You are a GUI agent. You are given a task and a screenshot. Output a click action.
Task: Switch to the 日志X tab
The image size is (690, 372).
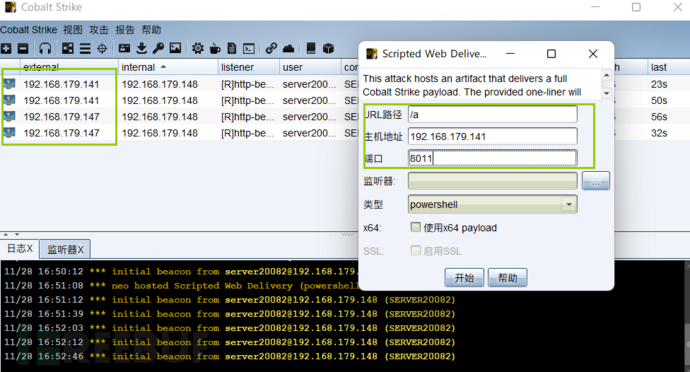(x=20, y=249)
